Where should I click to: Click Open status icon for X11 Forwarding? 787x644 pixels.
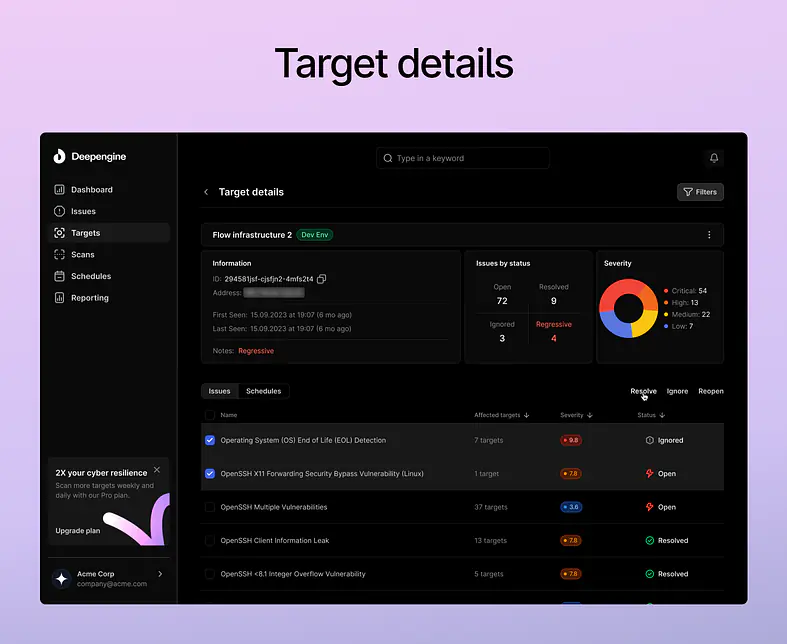(649, 473)
